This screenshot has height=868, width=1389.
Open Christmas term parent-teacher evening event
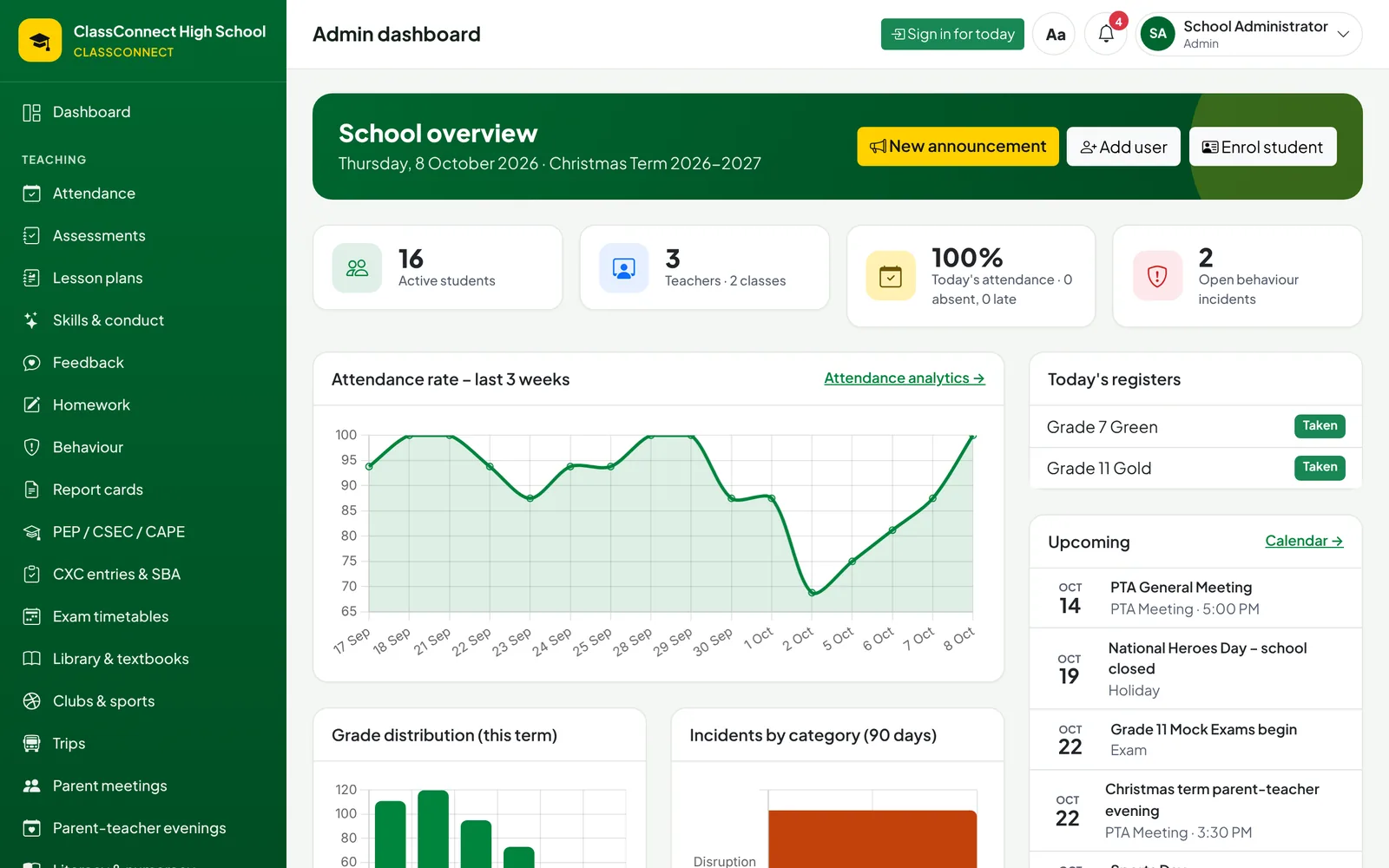[x=1195, y=811]
